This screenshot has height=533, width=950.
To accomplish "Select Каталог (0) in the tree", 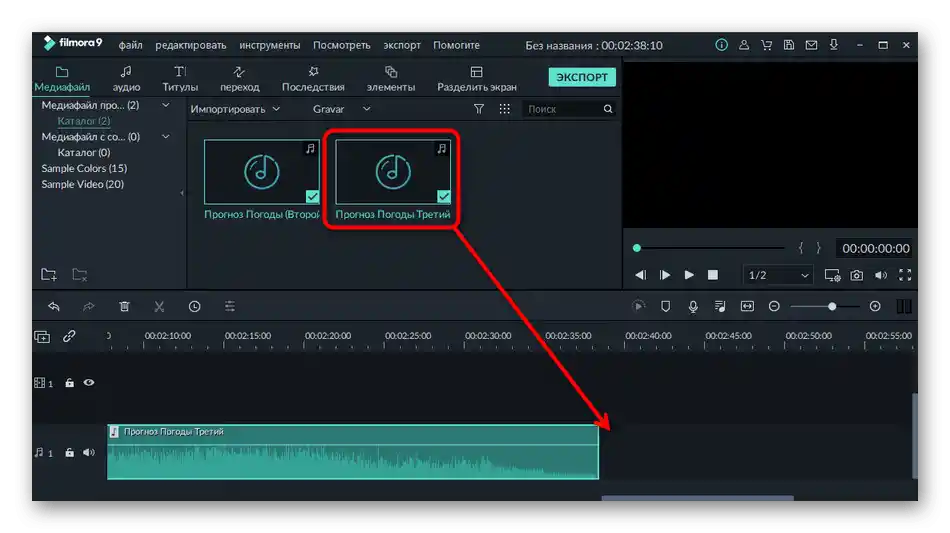I will (84, 153).
